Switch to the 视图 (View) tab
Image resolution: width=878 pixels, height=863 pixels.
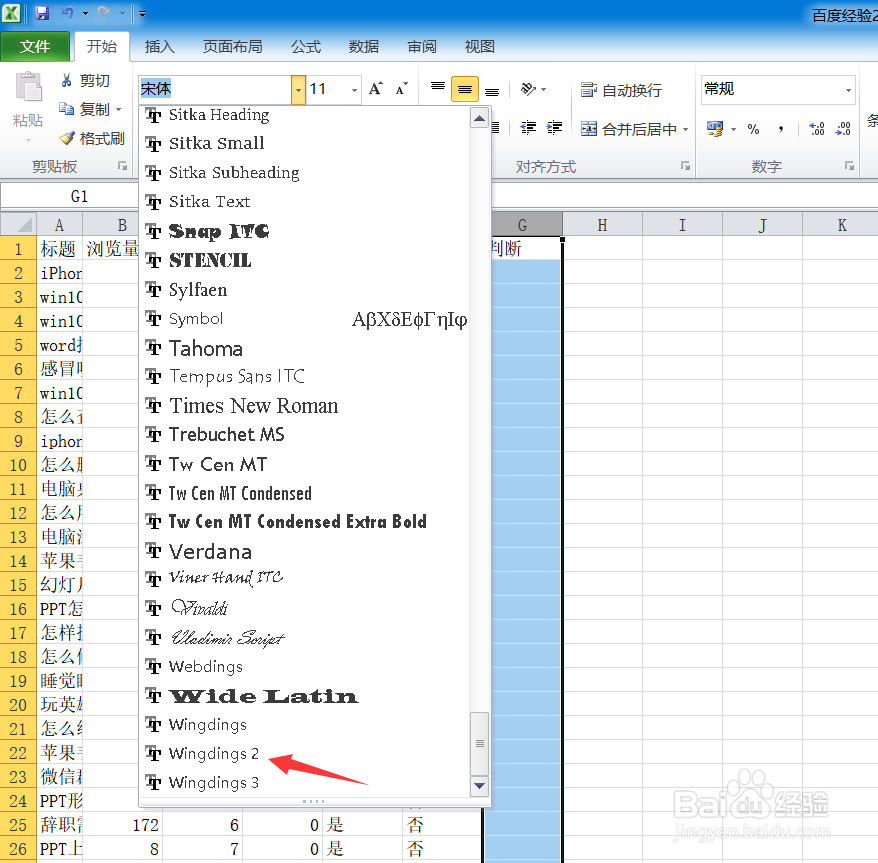(x=479, y=46)
